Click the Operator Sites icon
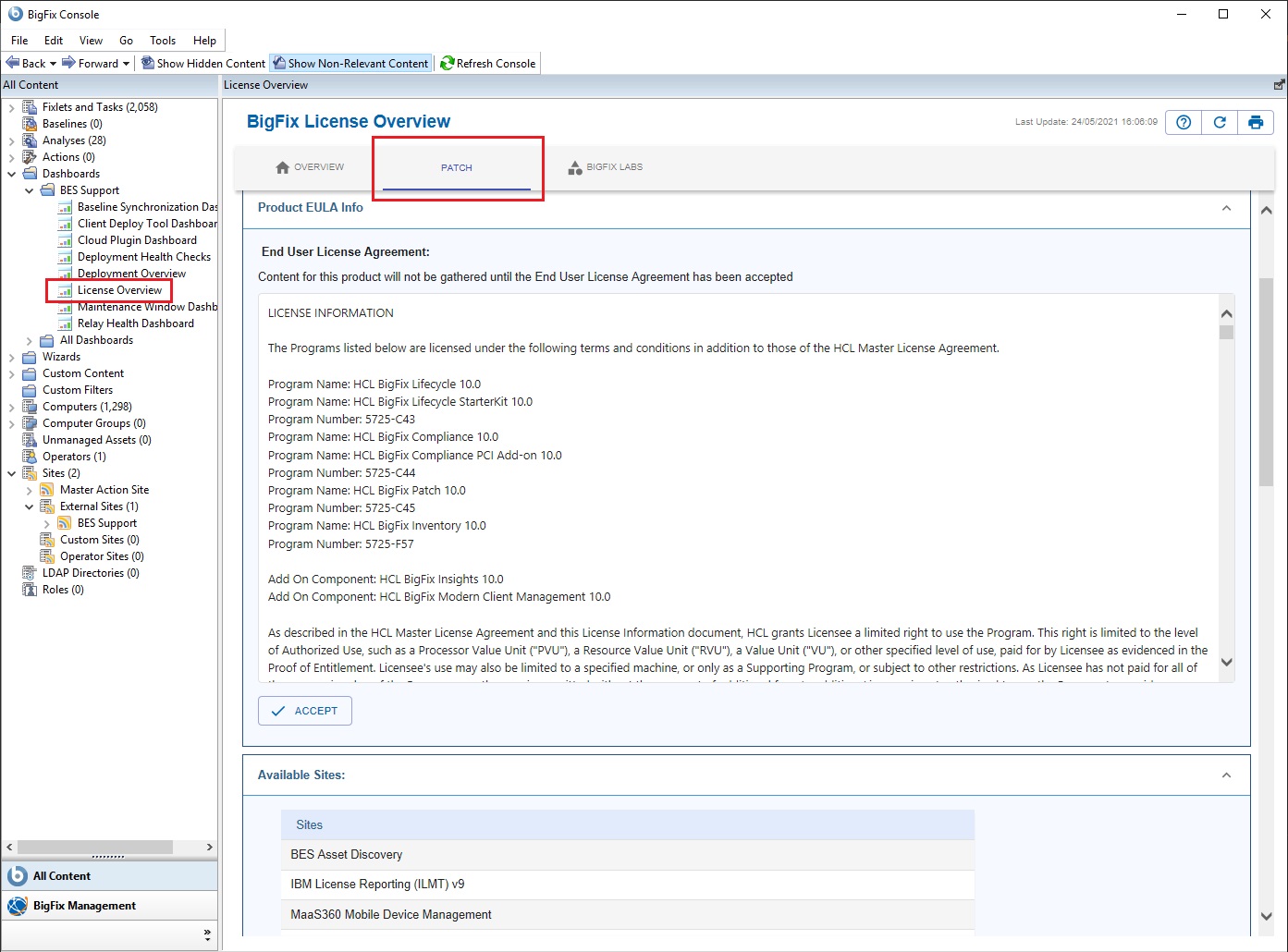This screenshot has width=1288, height=952. click(47, 556)
